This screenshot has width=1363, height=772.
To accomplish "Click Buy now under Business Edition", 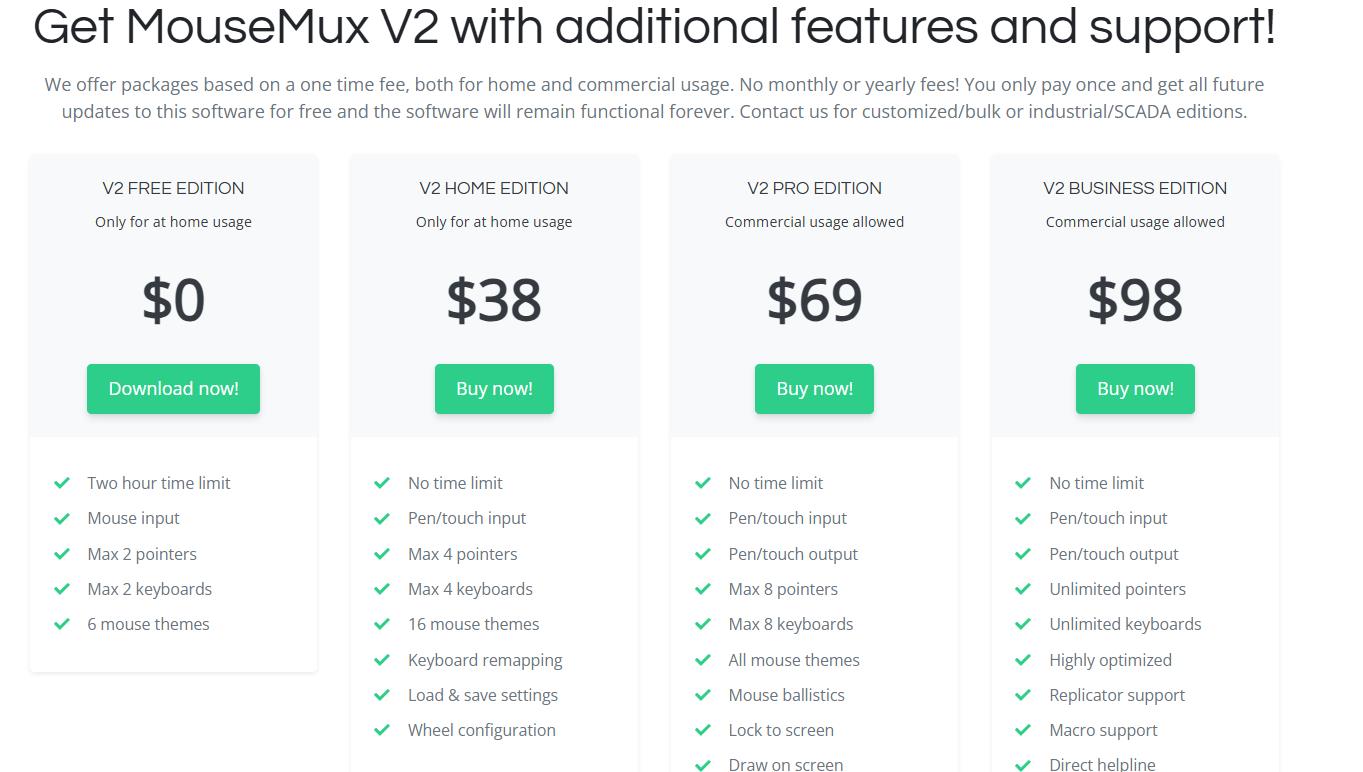I will [x=1135, y=389].
